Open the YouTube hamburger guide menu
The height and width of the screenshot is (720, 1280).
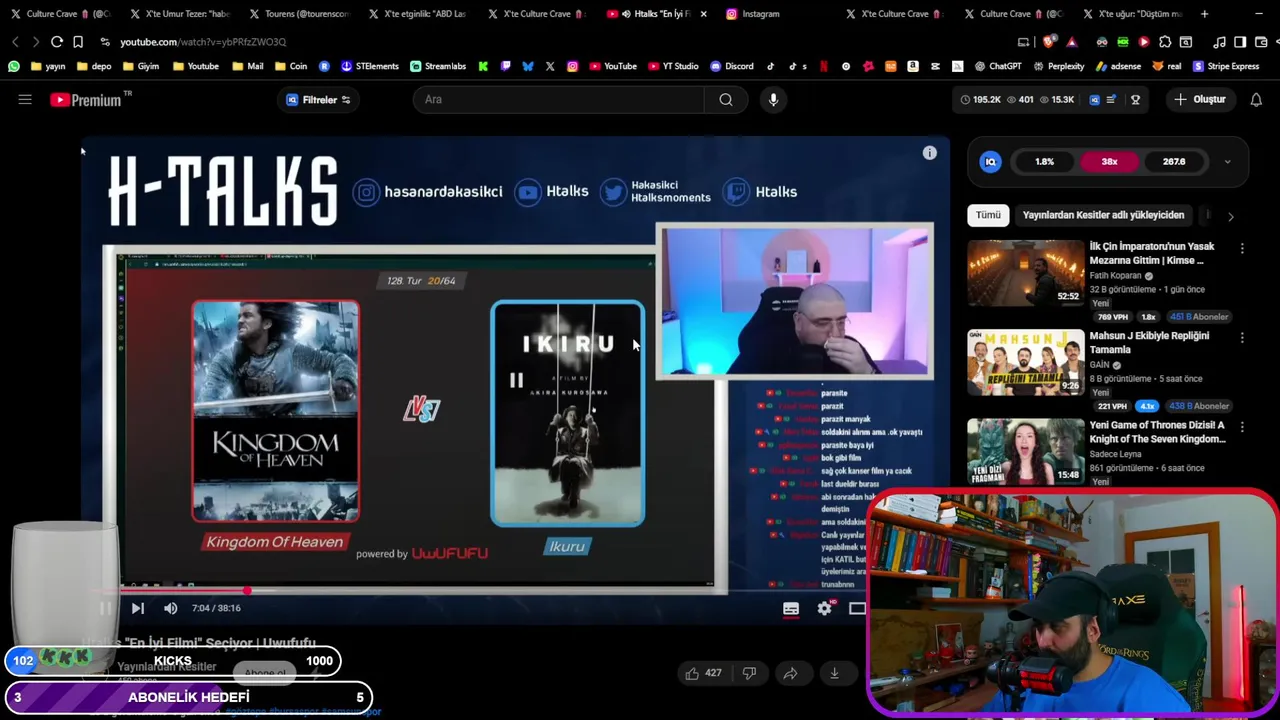(x=25, y=100)
